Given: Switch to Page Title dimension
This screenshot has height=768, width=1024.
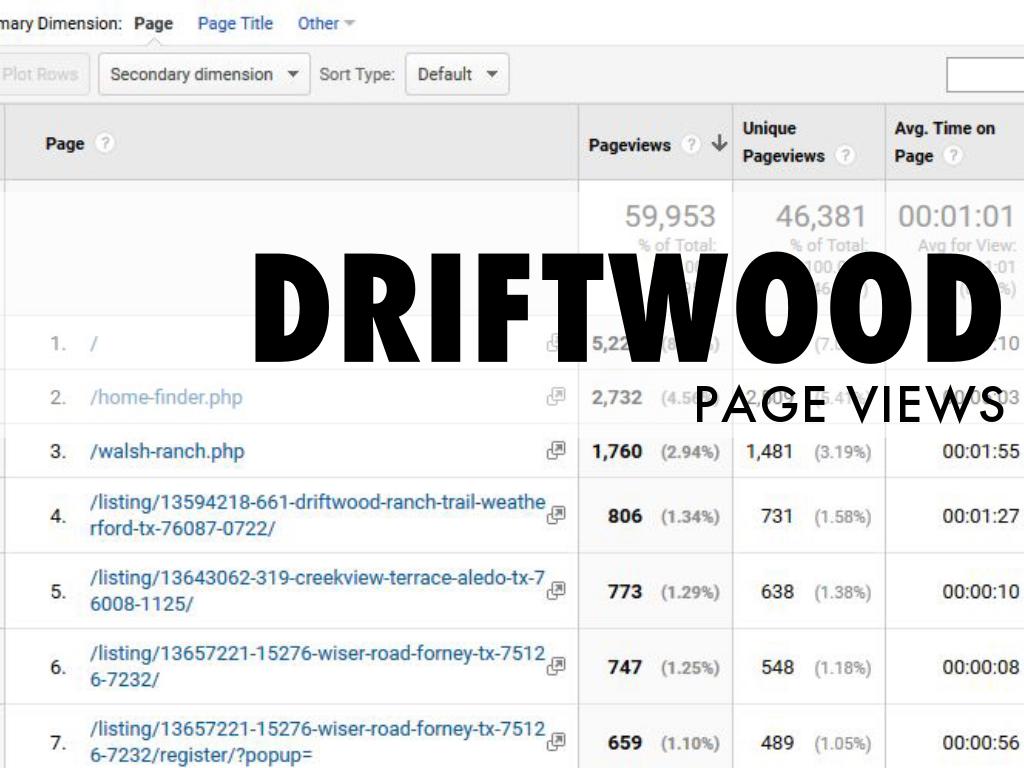Looking at the screenshot, I should click(x=235, y=23).
